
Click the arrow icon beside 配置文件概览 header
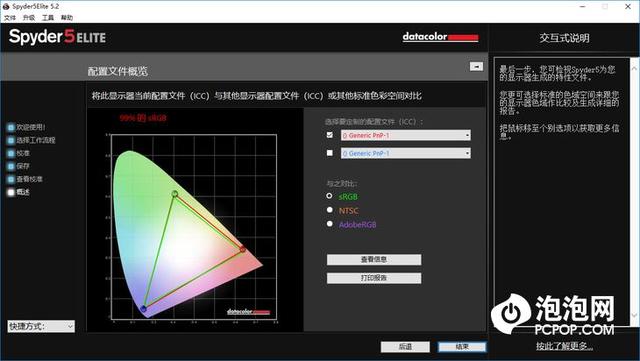[476, 66]
